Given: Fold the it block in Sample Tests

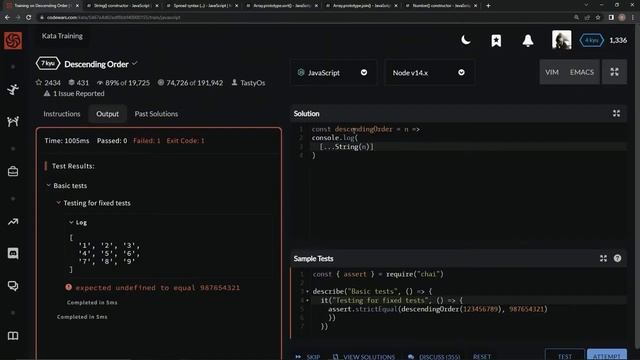Looking at the screenshot, I should (307, 300).
